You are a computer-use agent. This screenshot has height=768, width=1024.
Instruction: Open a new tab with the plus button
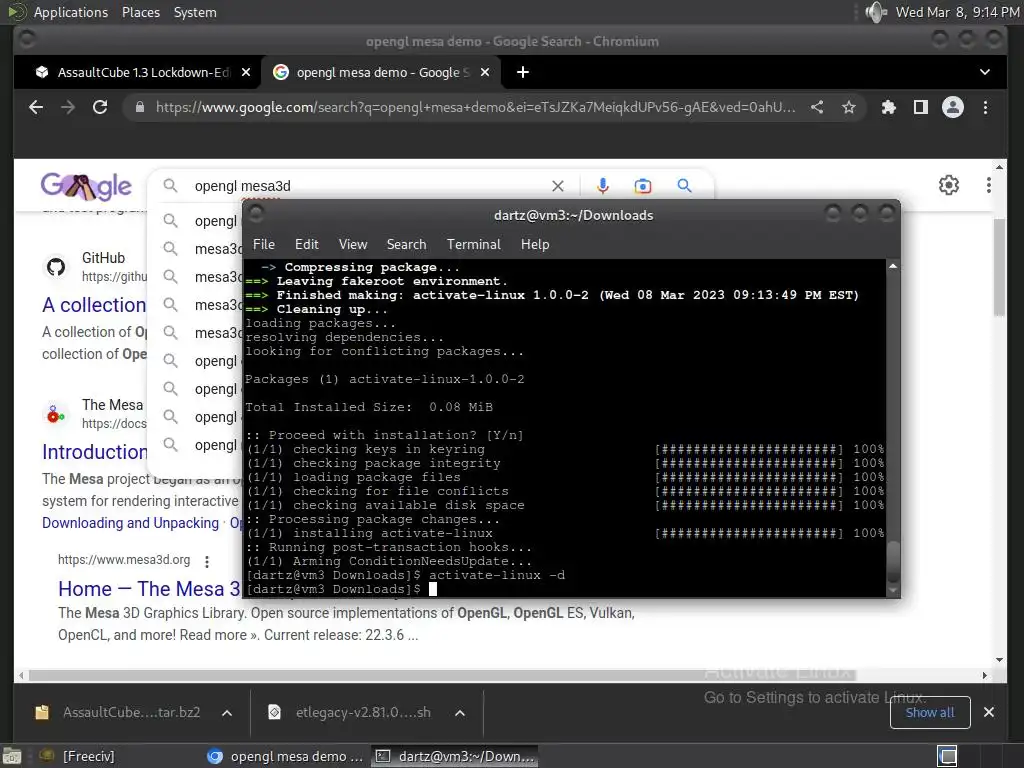(x=522, y=72)
